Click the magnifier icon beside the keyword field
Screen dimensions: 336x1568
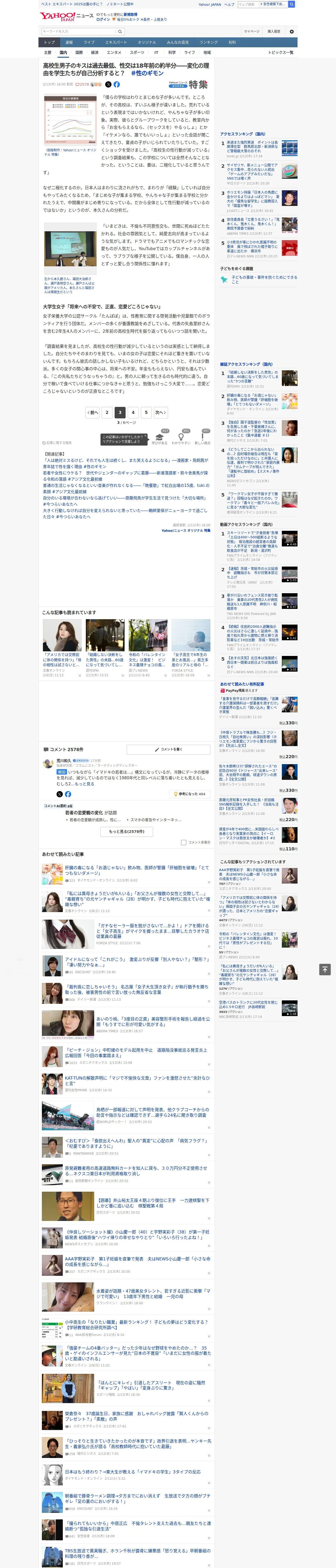click(x=120, y=31)
